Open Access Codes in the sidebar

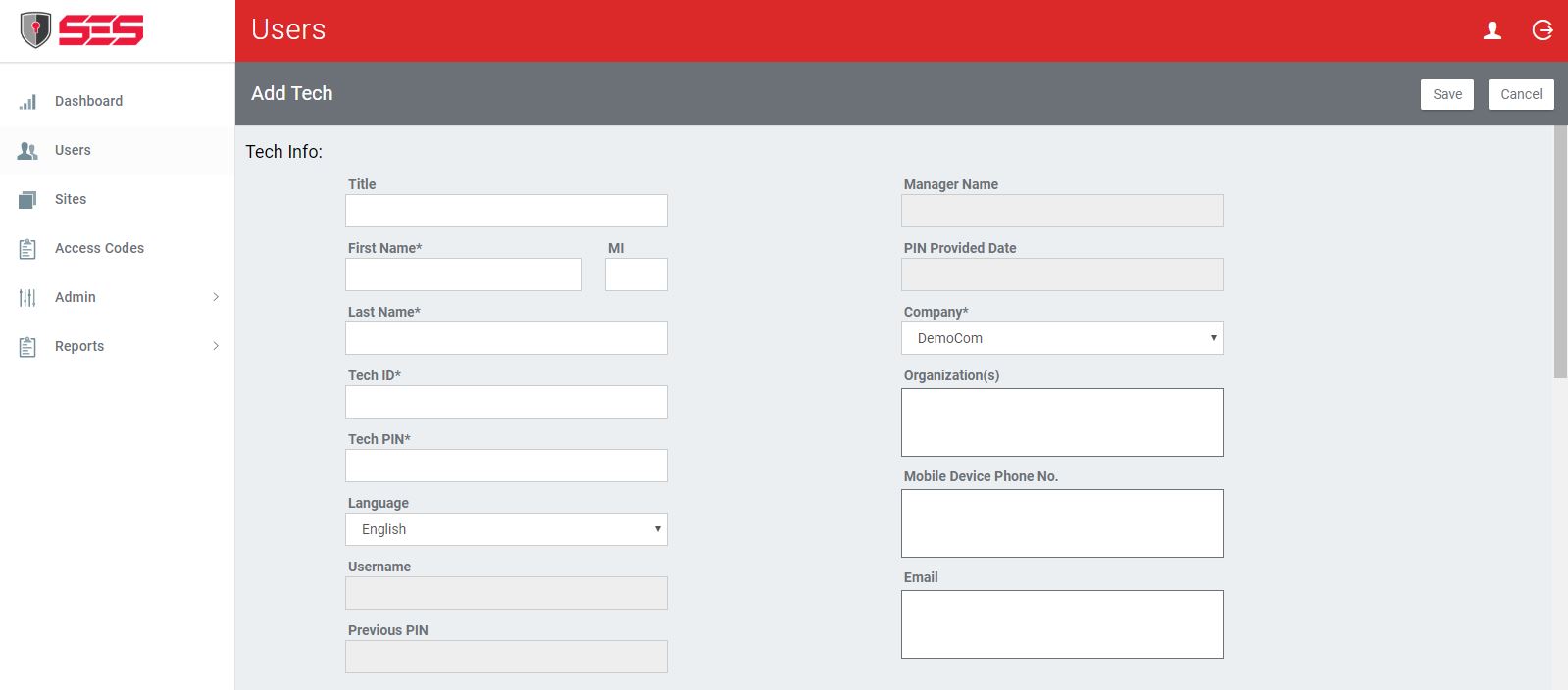click(118, 248)
